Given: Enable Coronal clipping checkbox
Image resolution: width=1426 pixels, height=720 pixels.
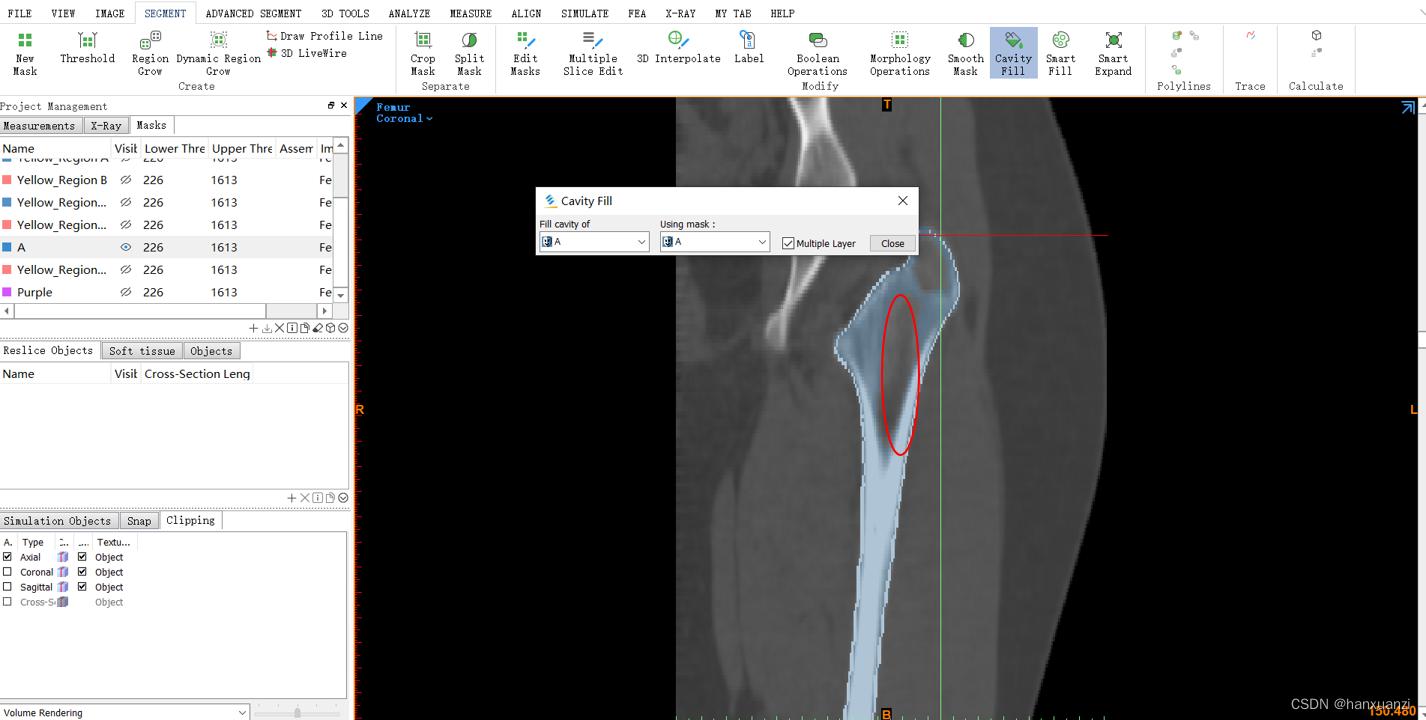Looking at the screenshot, I should click(8, 572).
